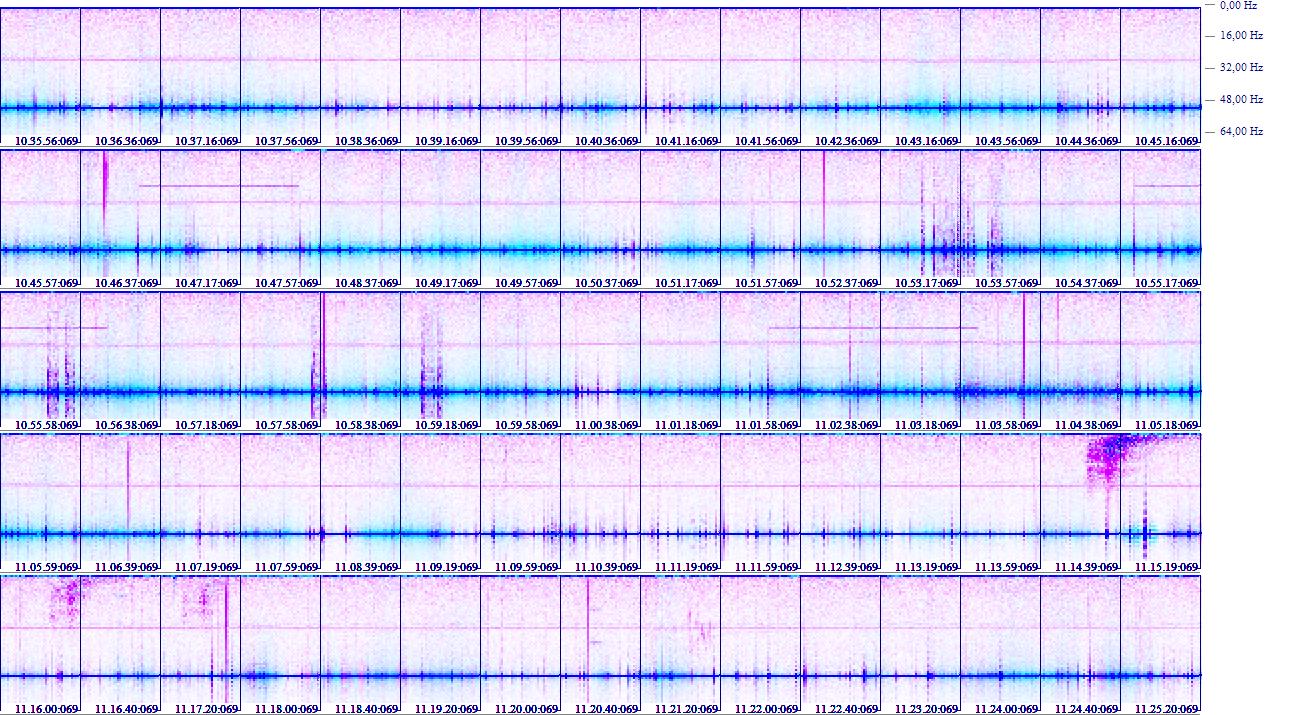The width and height of the screenshot is (1303, 715).
Task: Choose spectrogram segment 11.25.20:069
Action: click(1160, 646)
